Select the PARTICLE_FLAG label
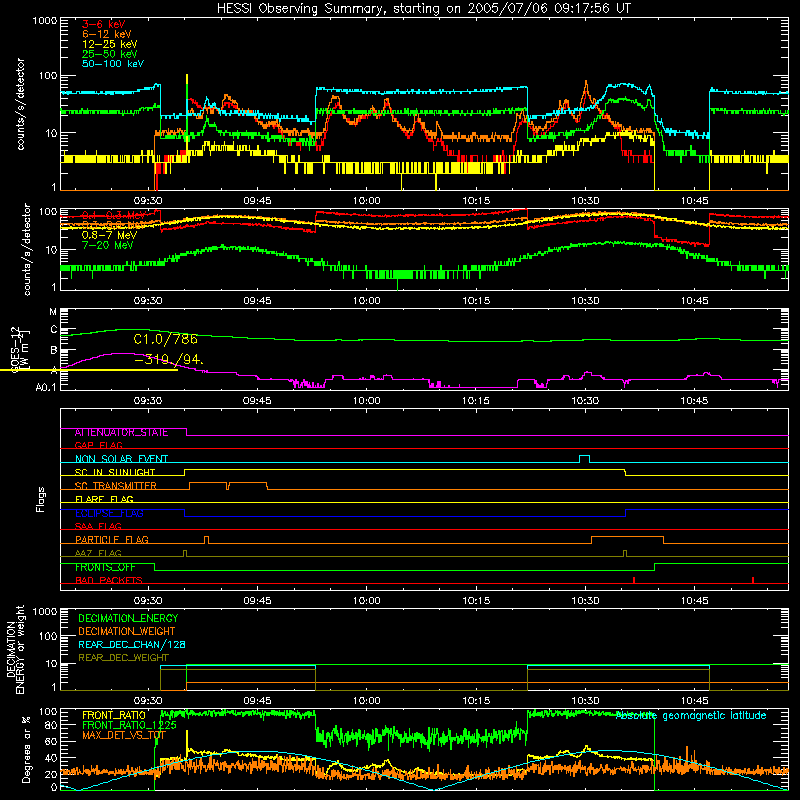800x800 pixels. (x=112, y=540)
